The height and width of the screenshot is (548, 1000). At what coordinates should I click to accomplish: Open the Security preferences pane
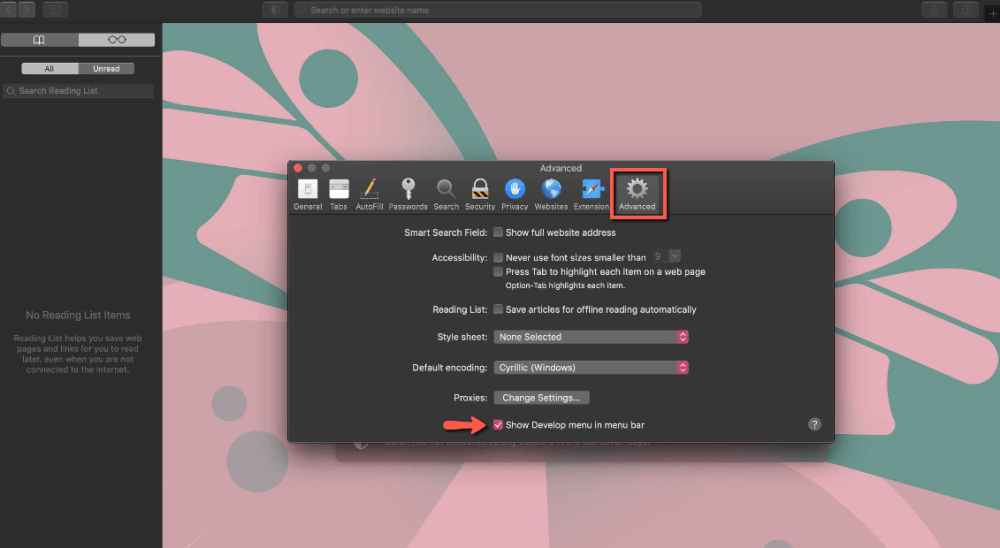coord(480,194)
